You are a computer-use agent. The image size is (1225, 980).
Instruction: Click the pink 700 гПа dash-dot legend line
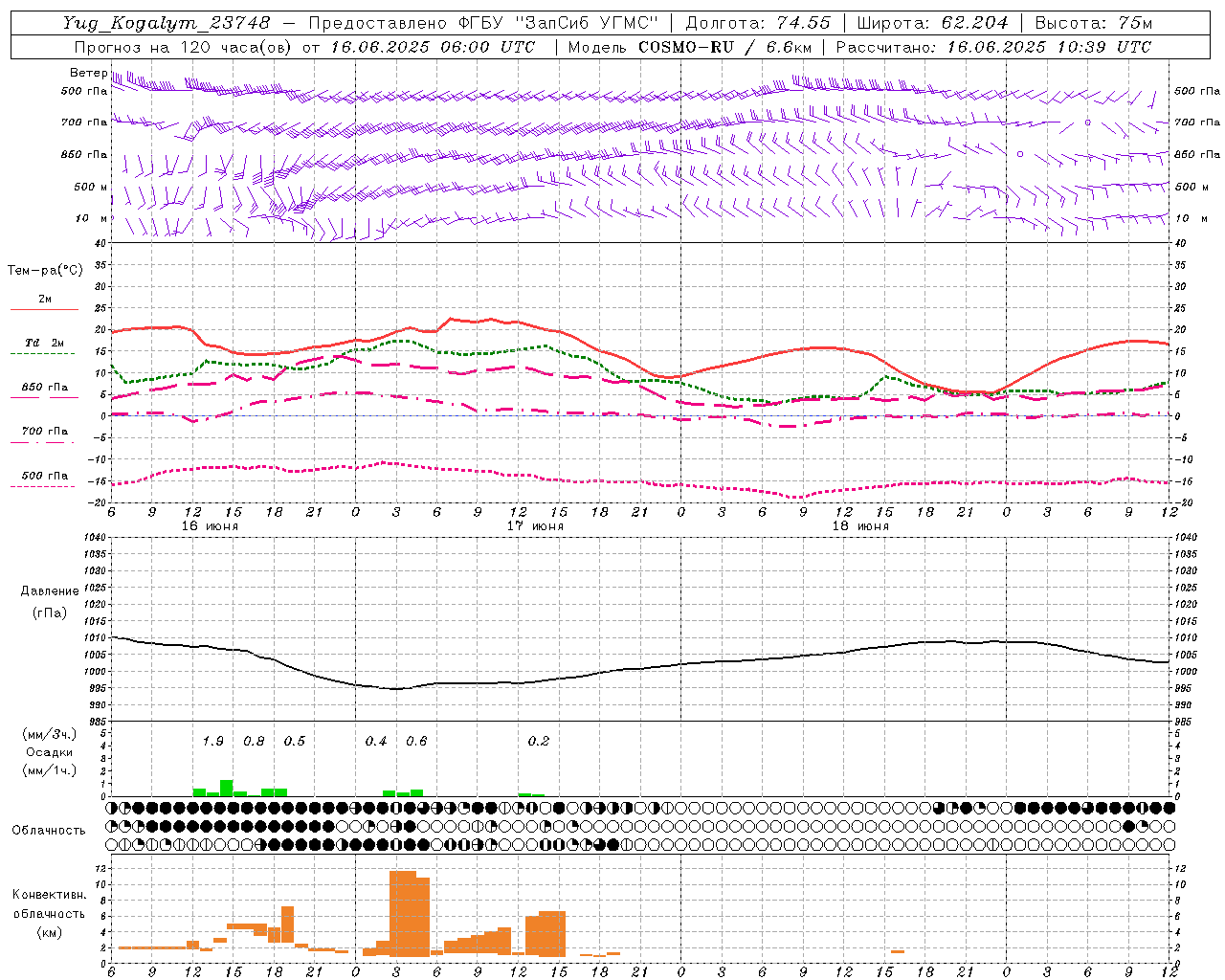[44, 442]
